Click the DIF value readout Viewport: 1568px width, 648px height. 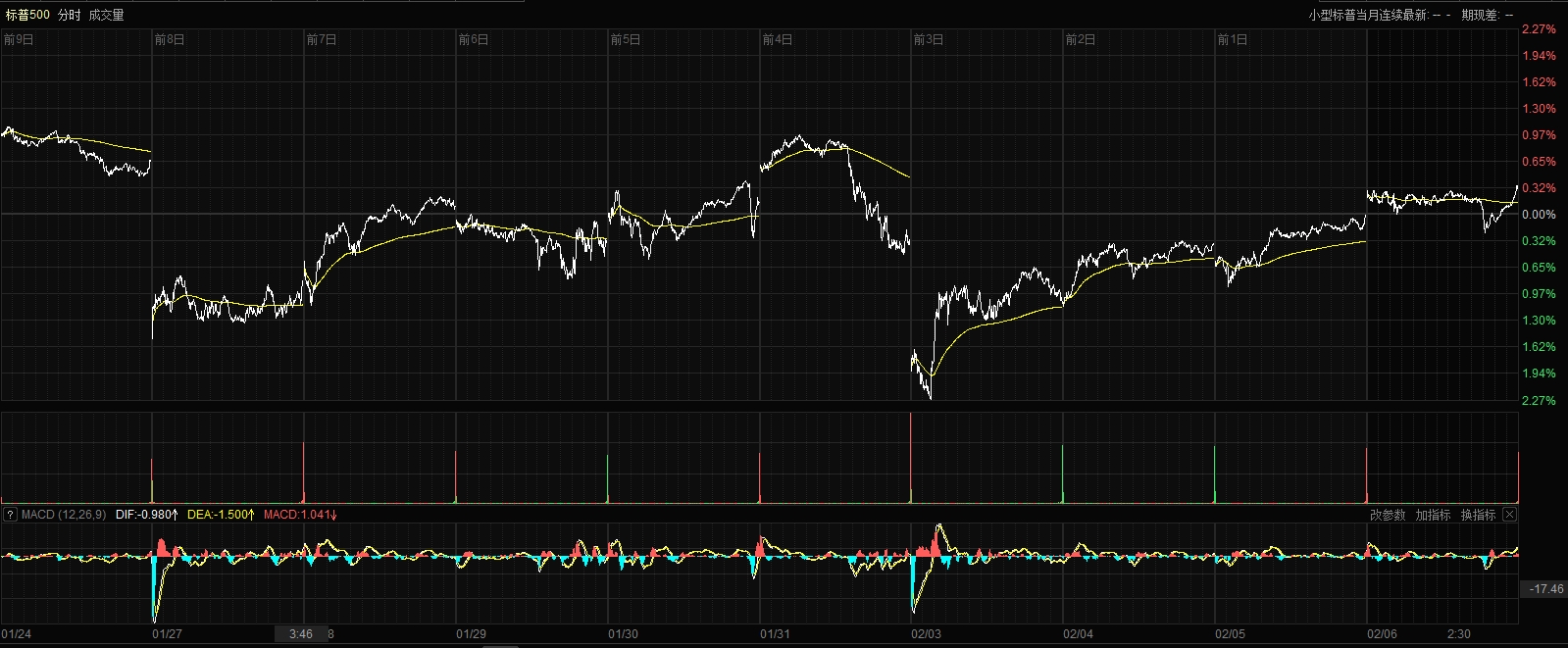coord(147,515)
